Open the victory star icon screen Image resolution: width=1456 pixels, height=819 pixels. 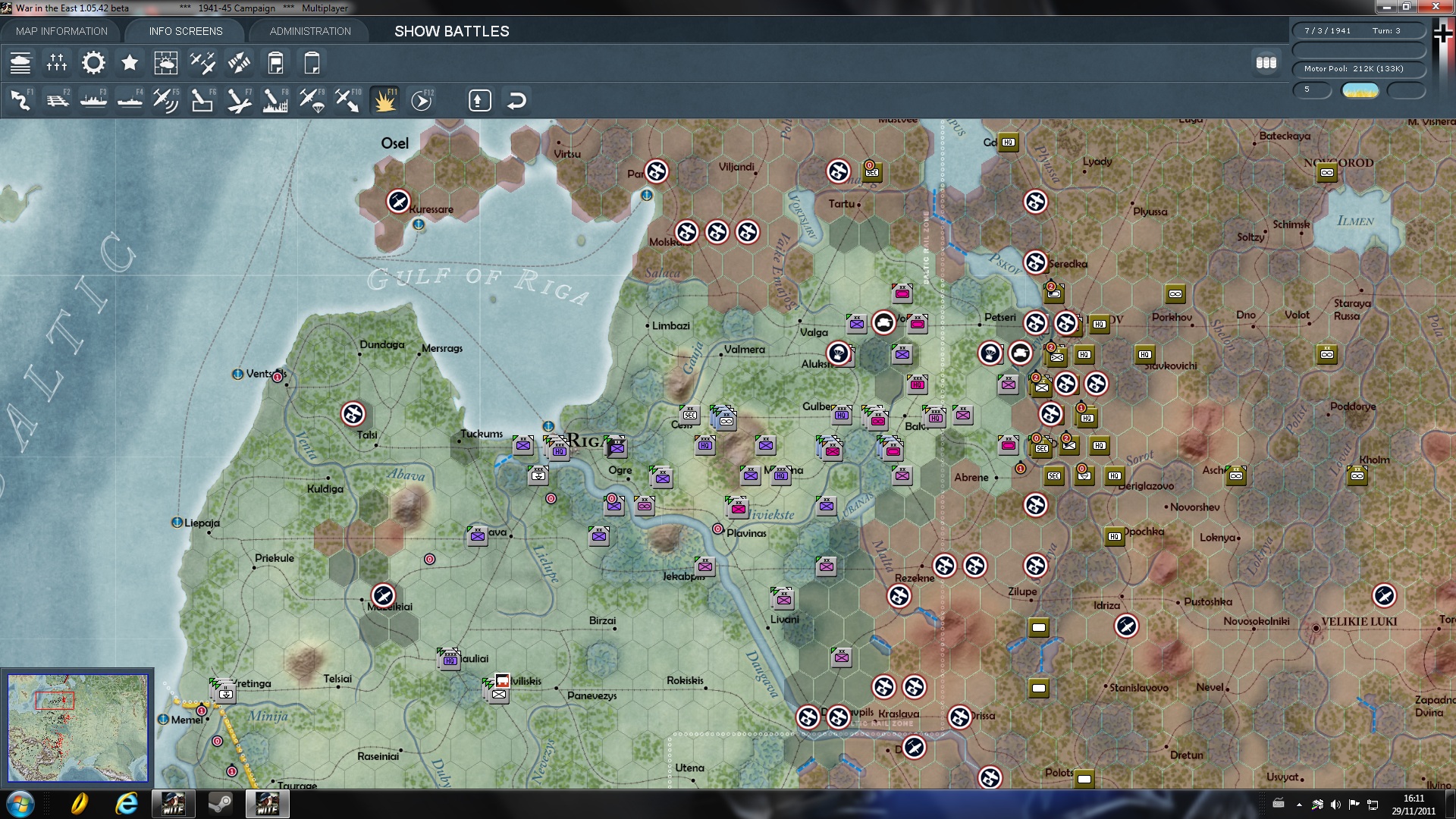(x=130, y=63)
